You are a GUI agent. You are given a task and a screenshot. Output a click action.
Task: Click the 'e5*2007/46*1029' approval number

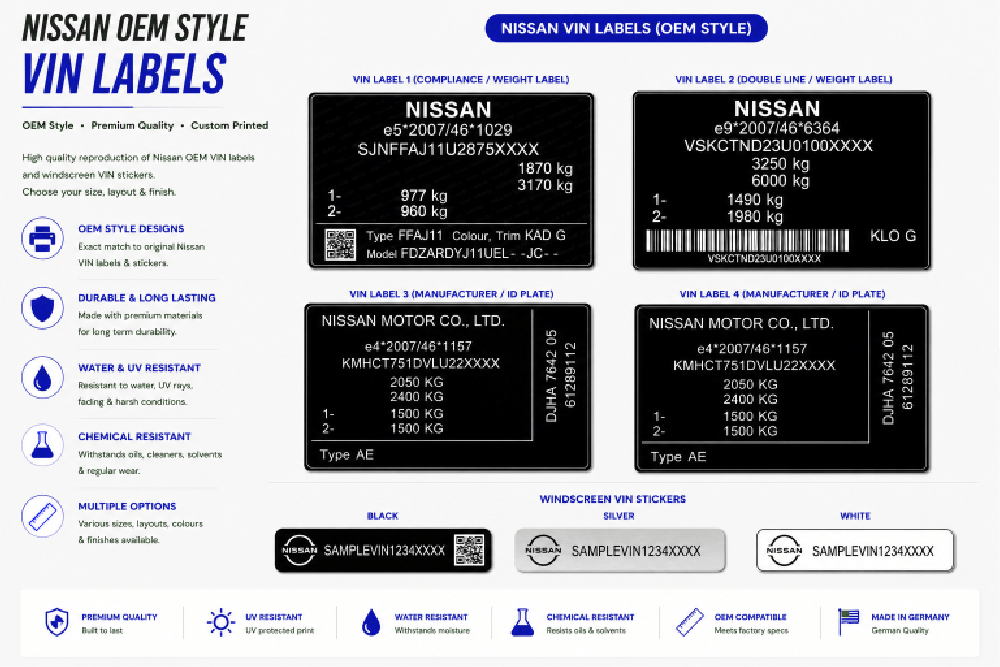[x=448, y=130]
